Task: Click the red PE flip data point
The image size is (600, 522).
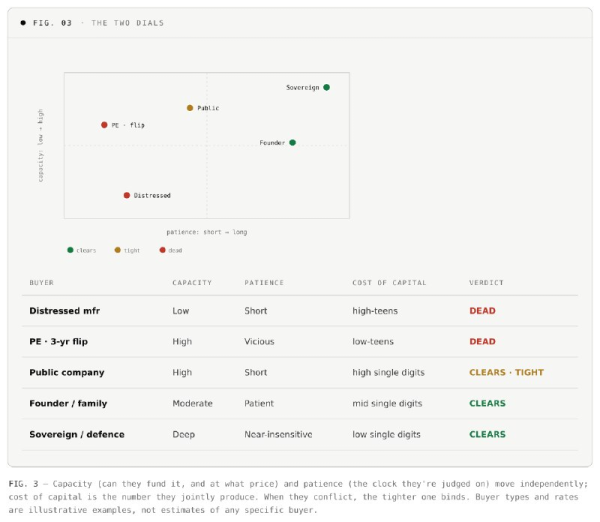Action: pos(104,125)
